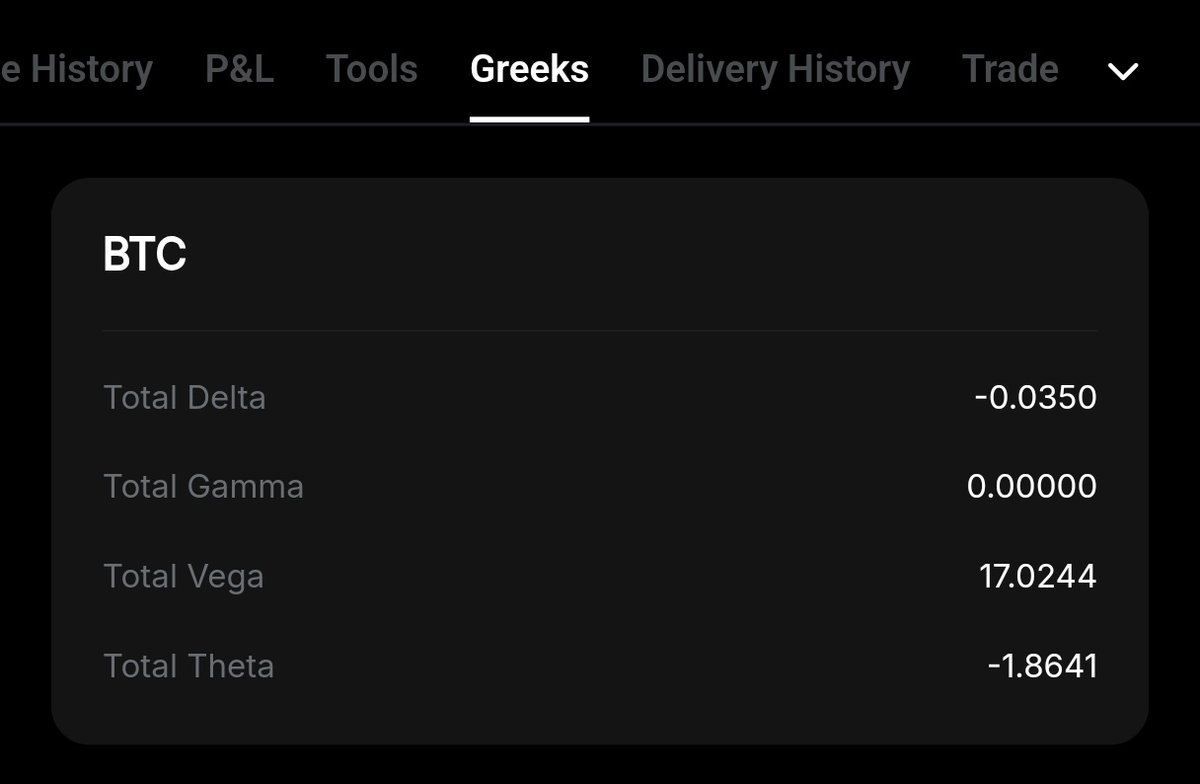1200x784 pixels.
Task: Select the Greeks tab
Action: [x=529, y=69]
